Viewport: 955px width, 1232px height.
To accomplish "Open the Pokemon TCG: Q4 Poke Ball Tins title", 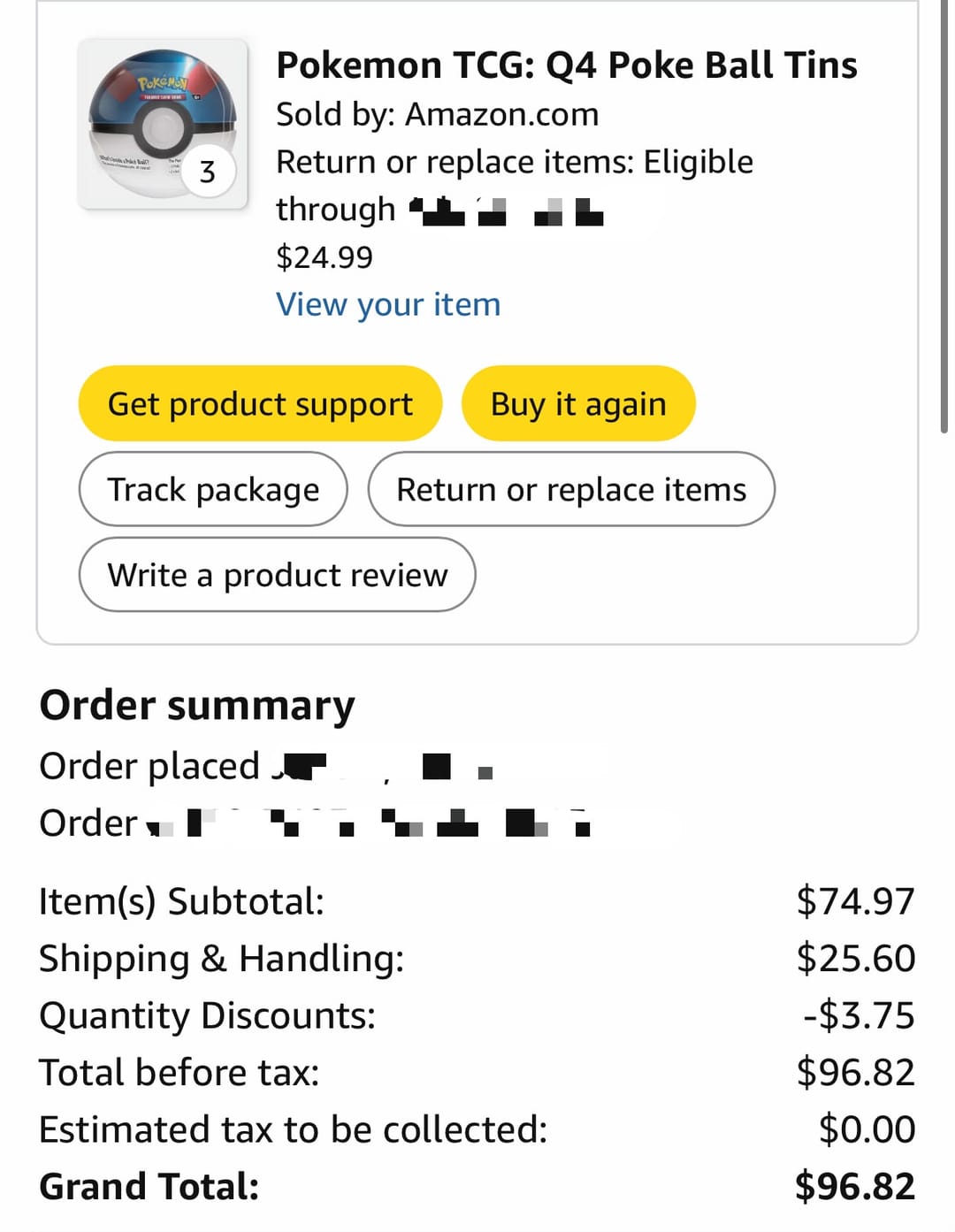I will 567,65.
